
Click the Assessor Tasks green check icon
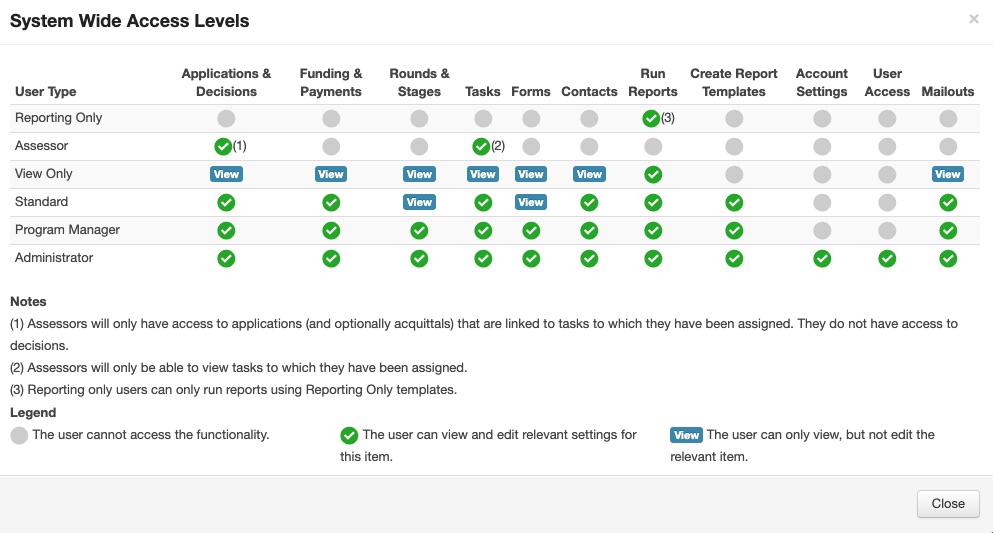[481, 146]
